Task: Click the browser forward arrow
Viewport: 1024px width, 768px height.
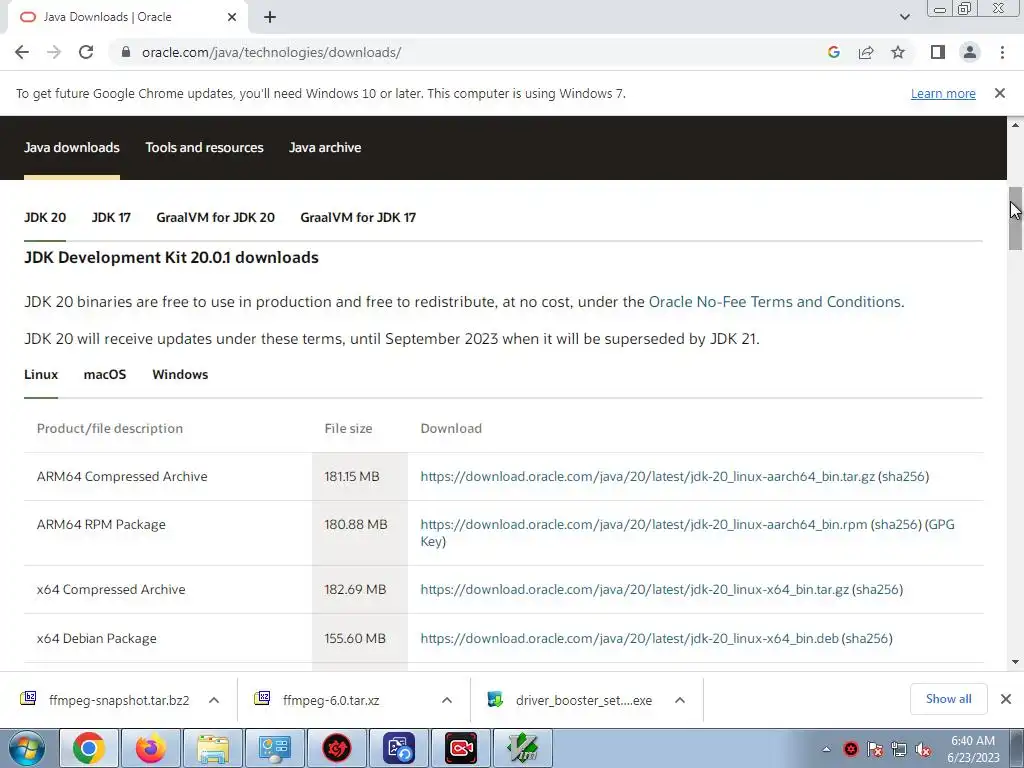Action: click(54, 52)
